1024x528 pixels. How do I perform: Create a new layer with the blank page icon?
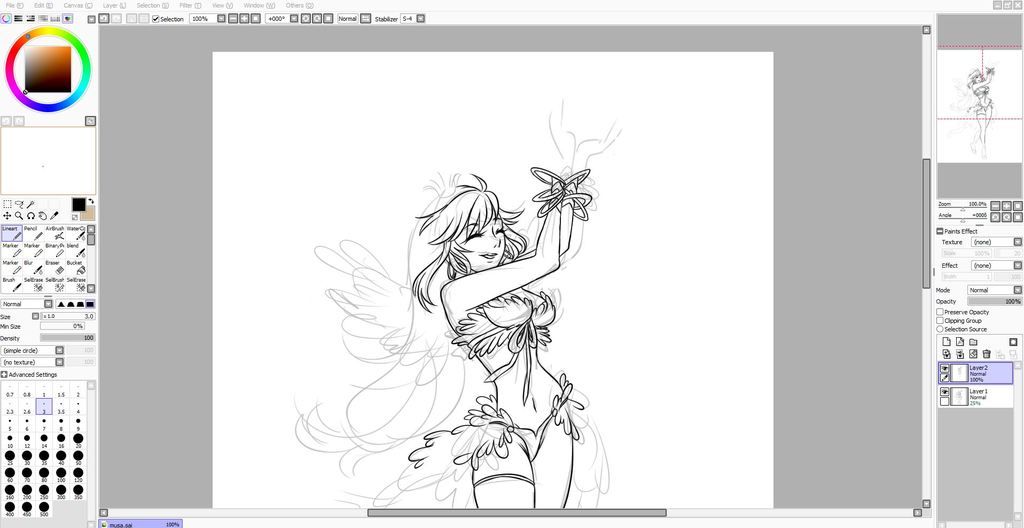[946, 342]
